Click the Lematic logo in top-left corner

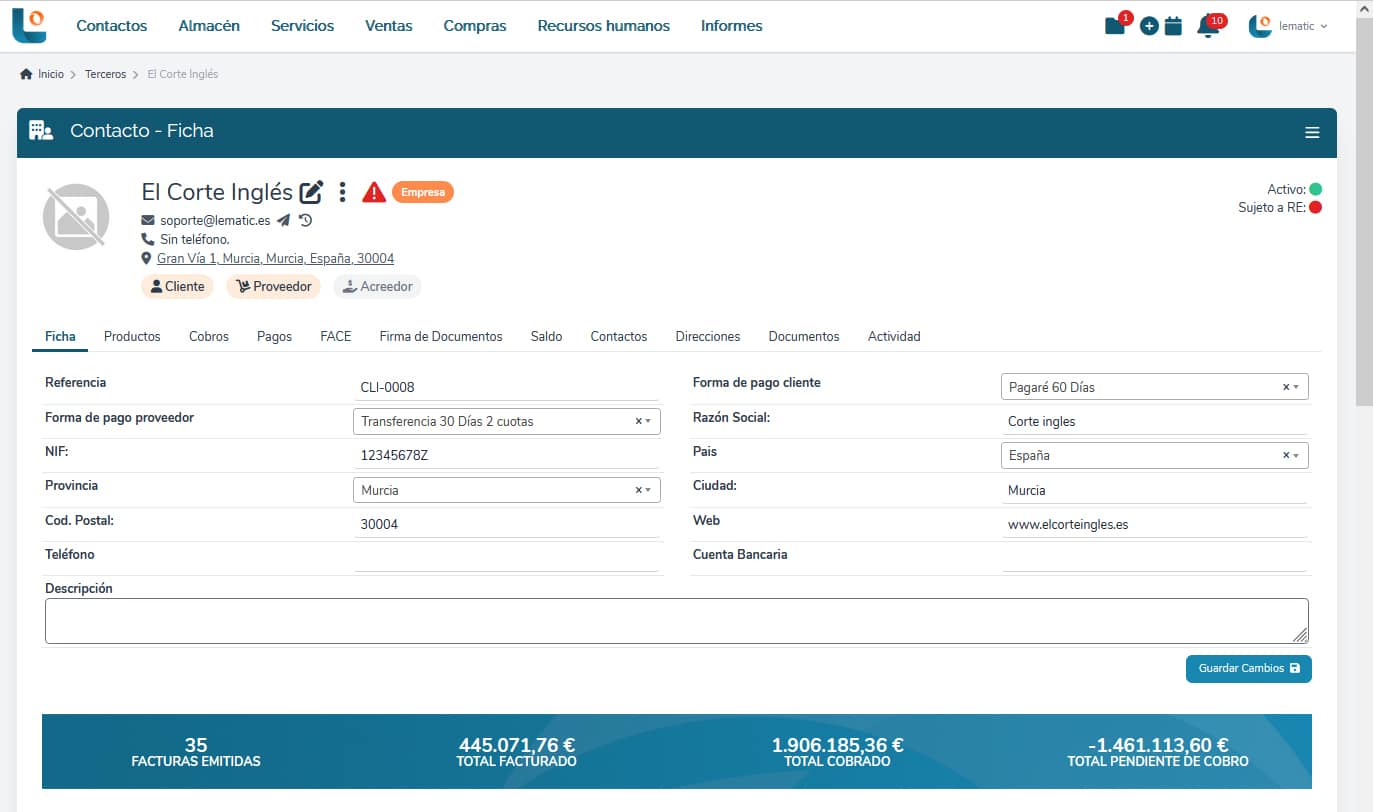(29, 26)
